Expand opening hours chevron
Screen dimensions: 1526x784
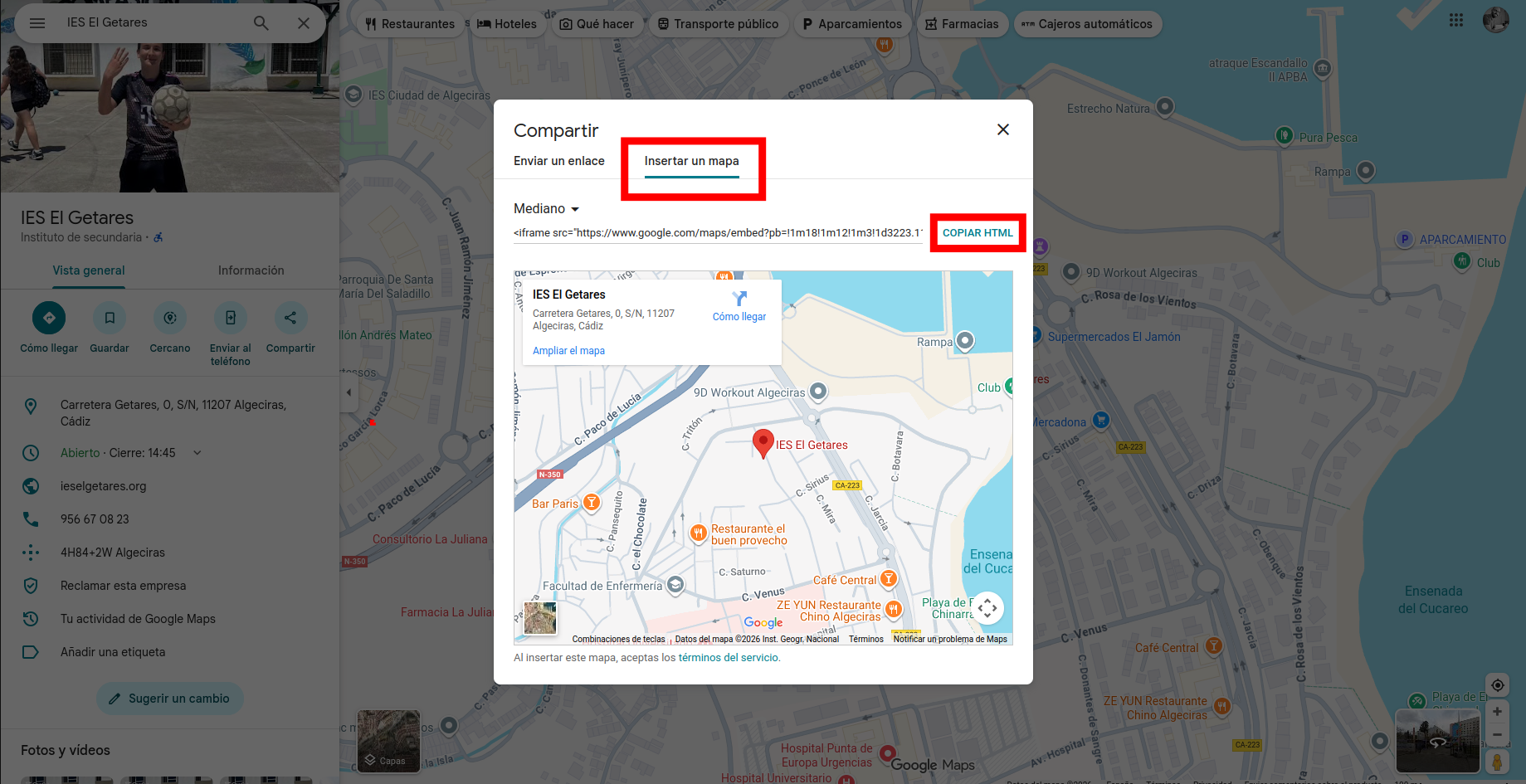pos(197,453)
